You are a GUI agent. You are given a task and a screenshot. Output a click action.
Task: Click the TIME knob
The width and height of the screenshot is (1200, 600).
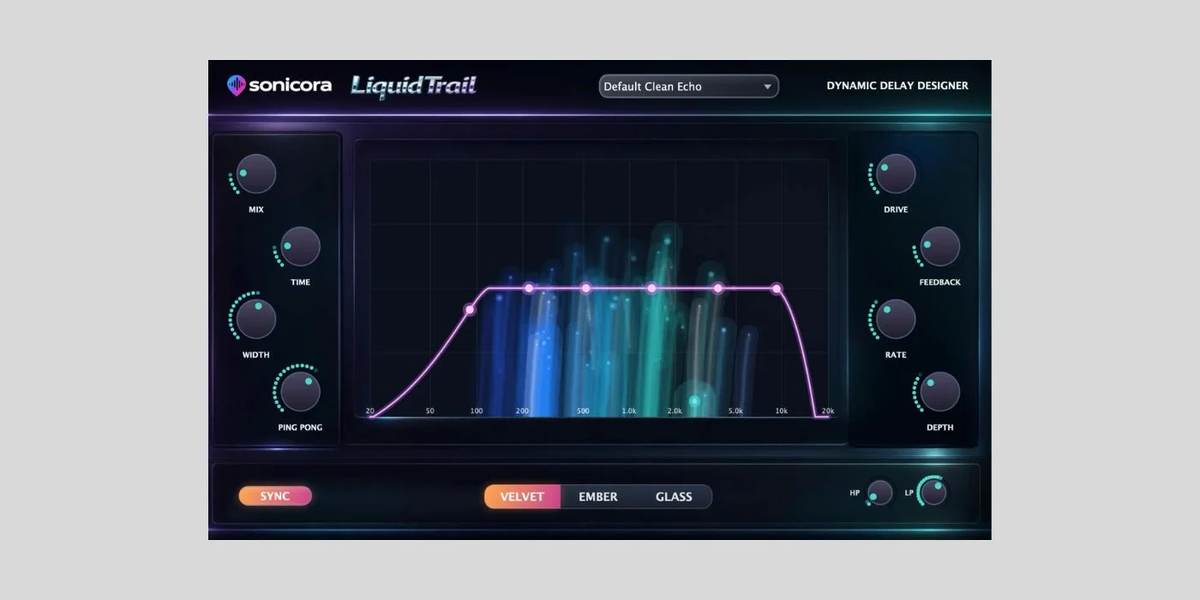[299, 248]
